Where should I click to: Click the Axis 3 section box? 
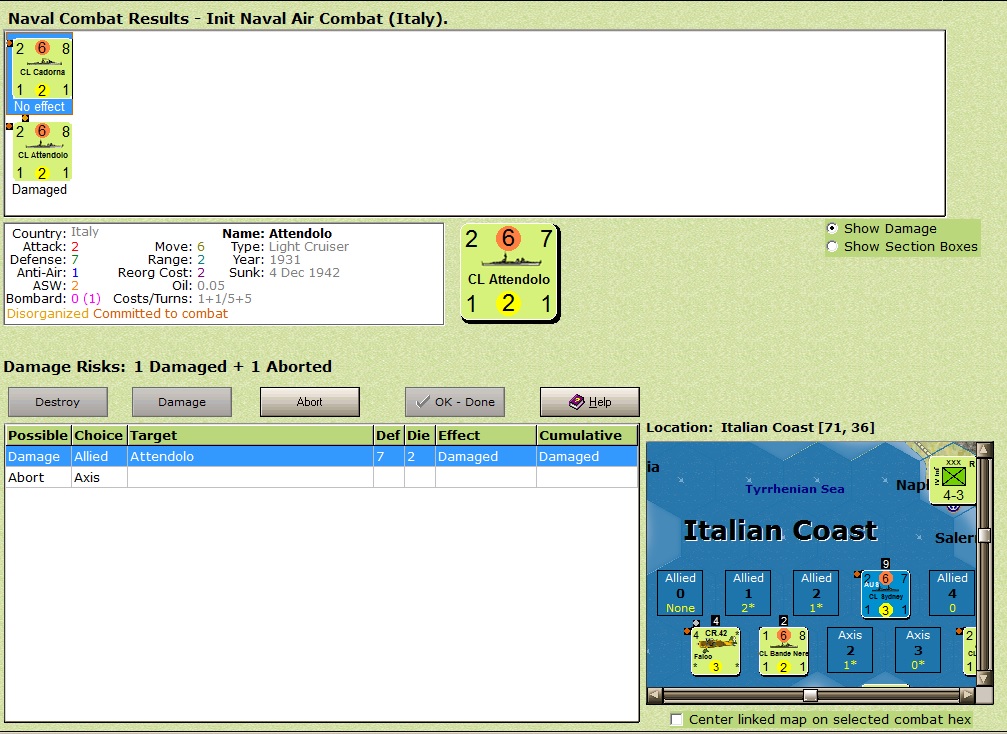click(918, 650)
